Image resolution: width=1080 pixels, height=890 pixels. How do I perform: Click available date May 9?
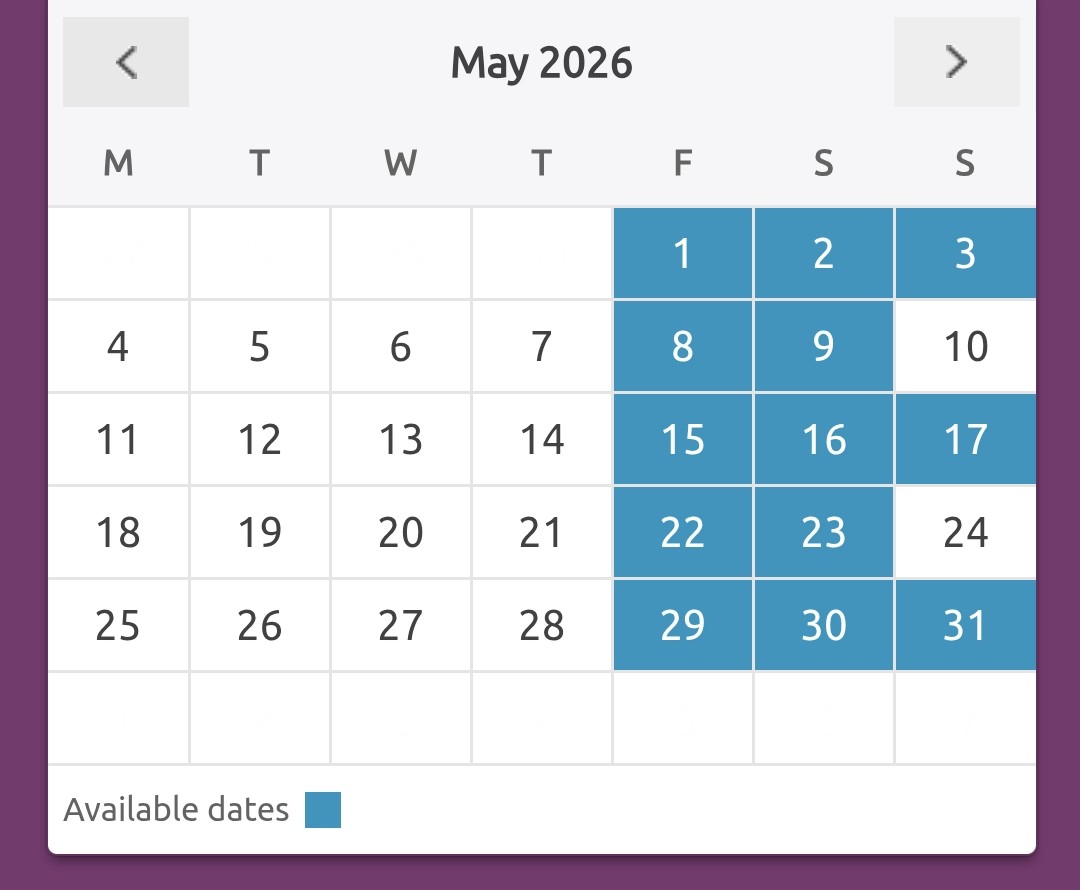(x=823, y=347)
